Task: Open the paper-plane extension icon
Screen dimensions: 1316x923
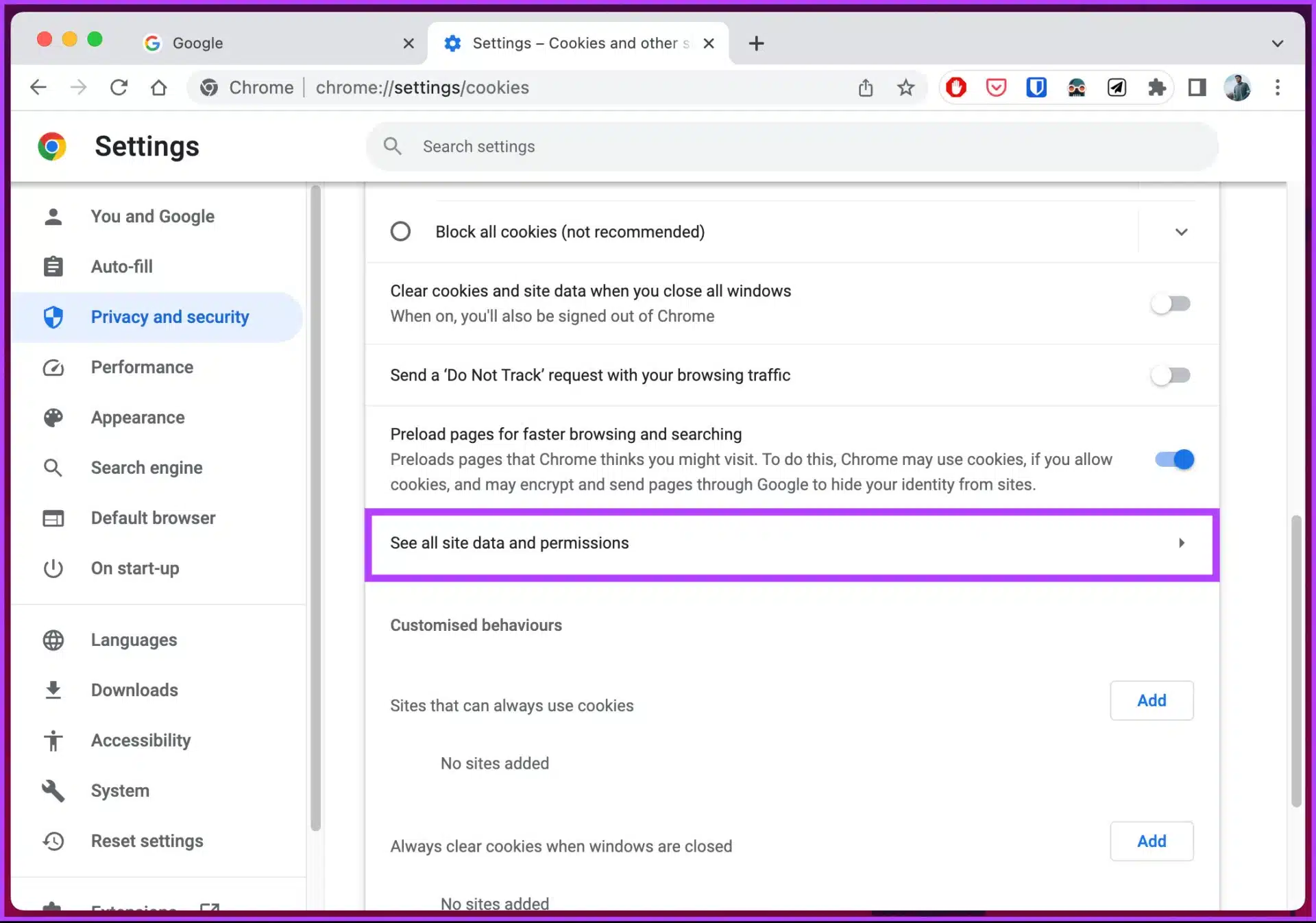Action: click(x=1117, y=88)
